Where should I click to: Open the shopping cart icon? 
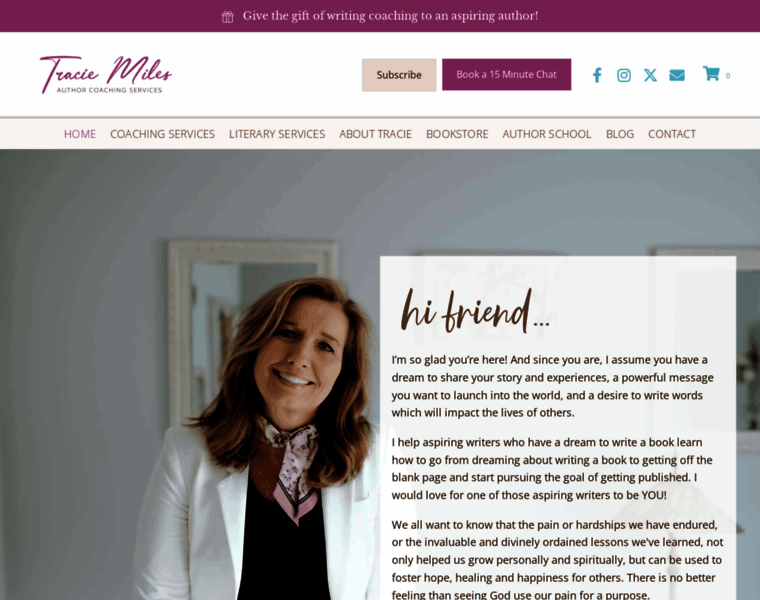[711, 74]
